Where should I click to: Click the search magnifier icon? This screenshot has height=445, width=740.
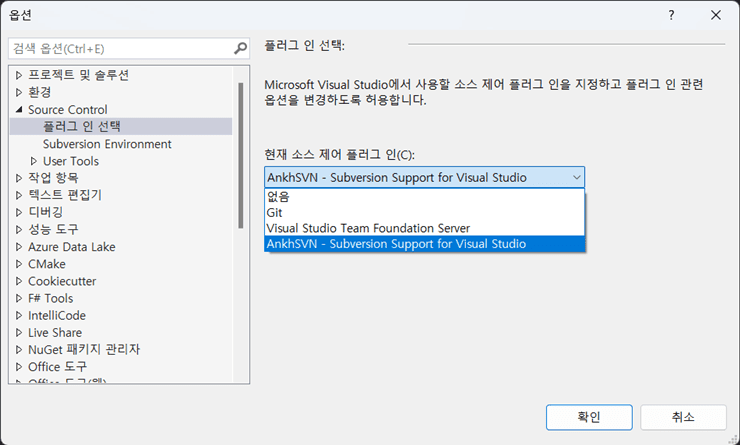click(240, 48)
